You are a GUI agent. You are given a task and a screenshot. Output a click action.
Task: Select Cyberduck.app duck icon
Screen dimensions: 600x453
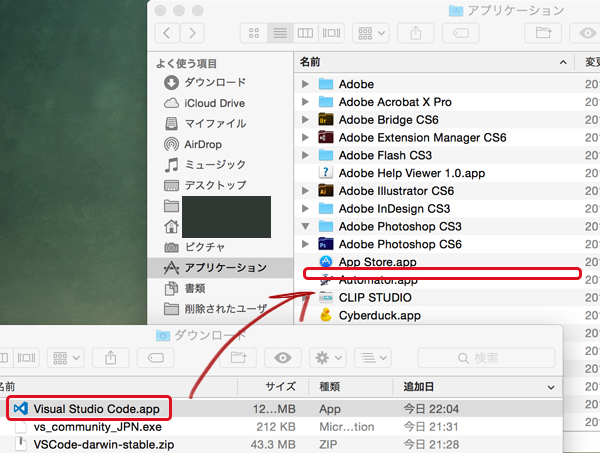tap(326, 315)
